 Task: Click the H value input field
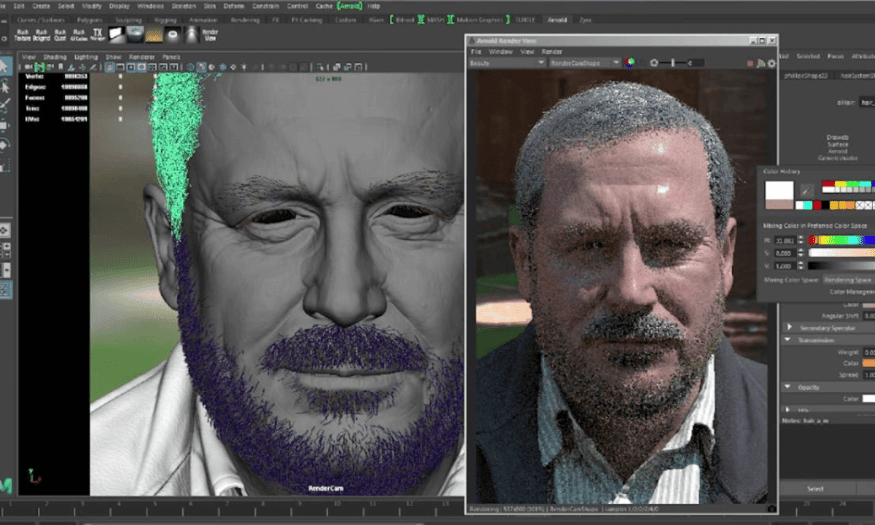(785, 240)
